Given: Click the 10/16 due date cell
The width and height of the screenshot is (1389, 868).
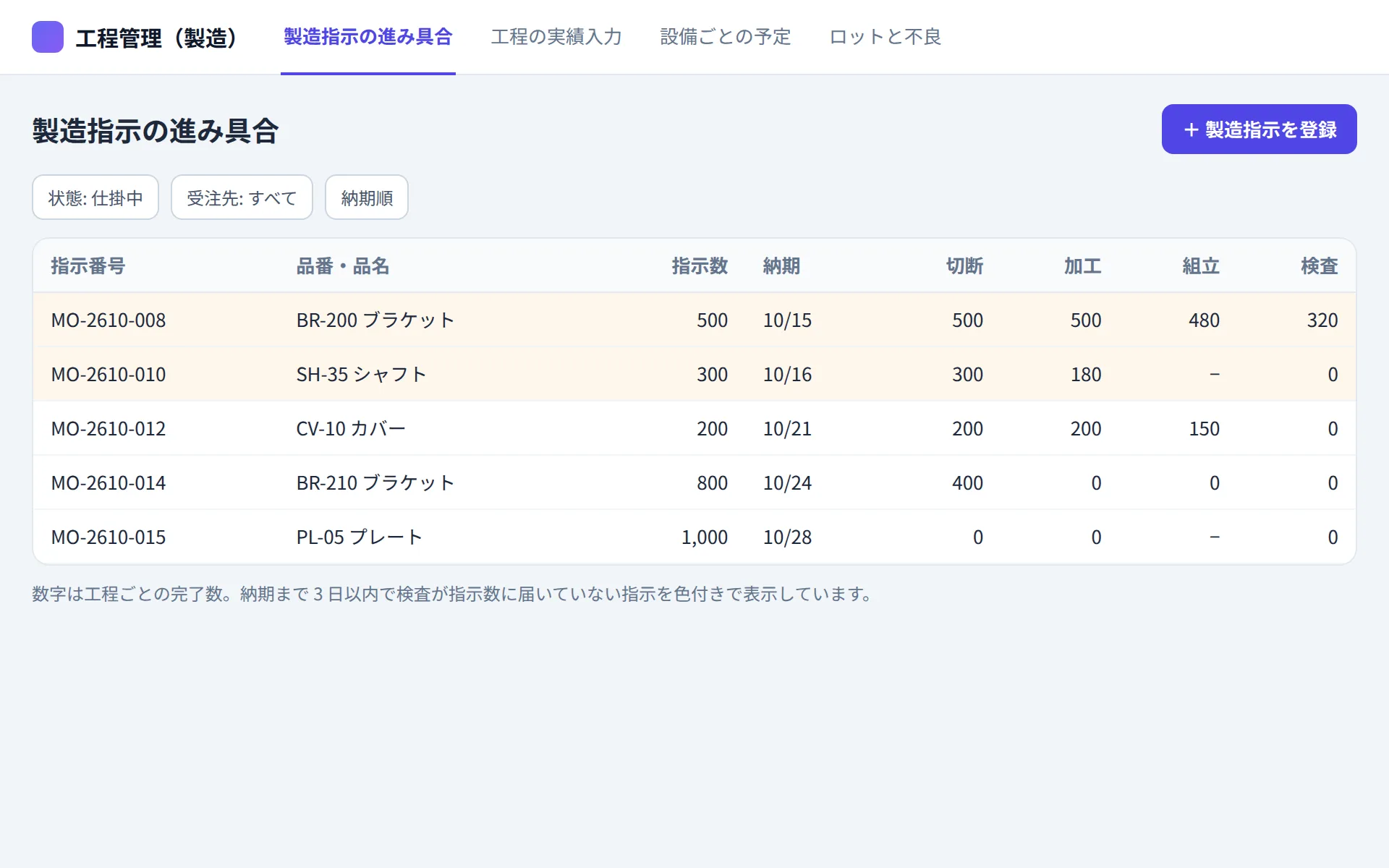Looking at the screenshot, I should [788, 375].
